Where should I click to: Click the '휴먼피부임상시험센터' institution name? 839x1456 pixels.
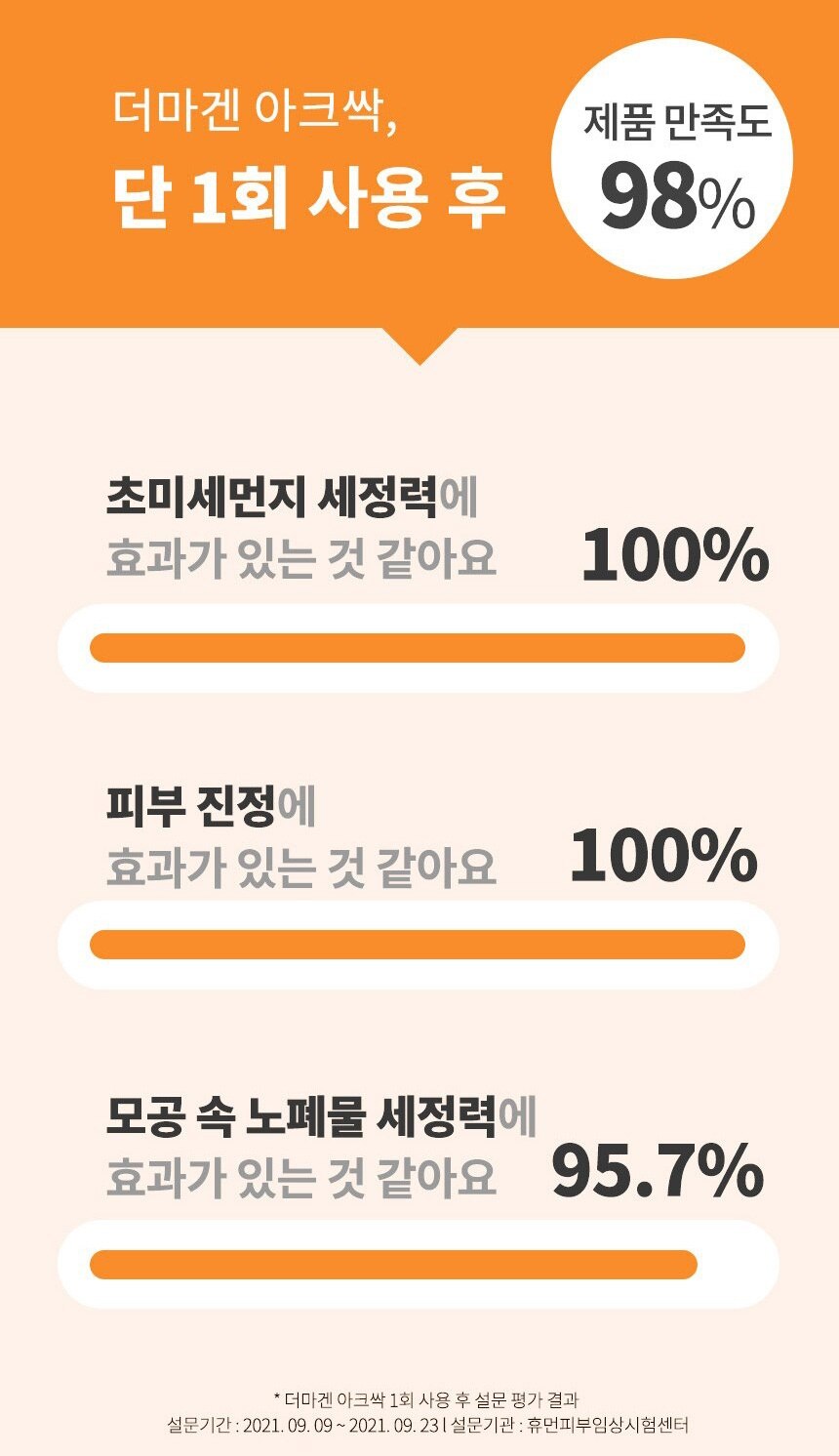607,1426
